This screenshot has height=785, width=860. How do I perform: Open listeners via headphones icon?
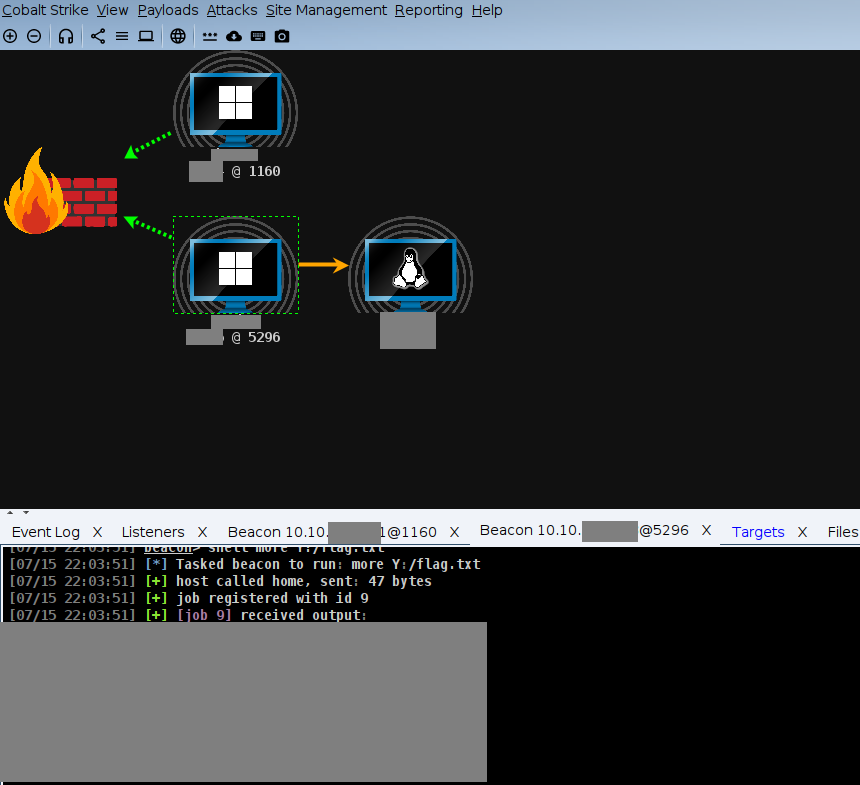tap(66, 36)
